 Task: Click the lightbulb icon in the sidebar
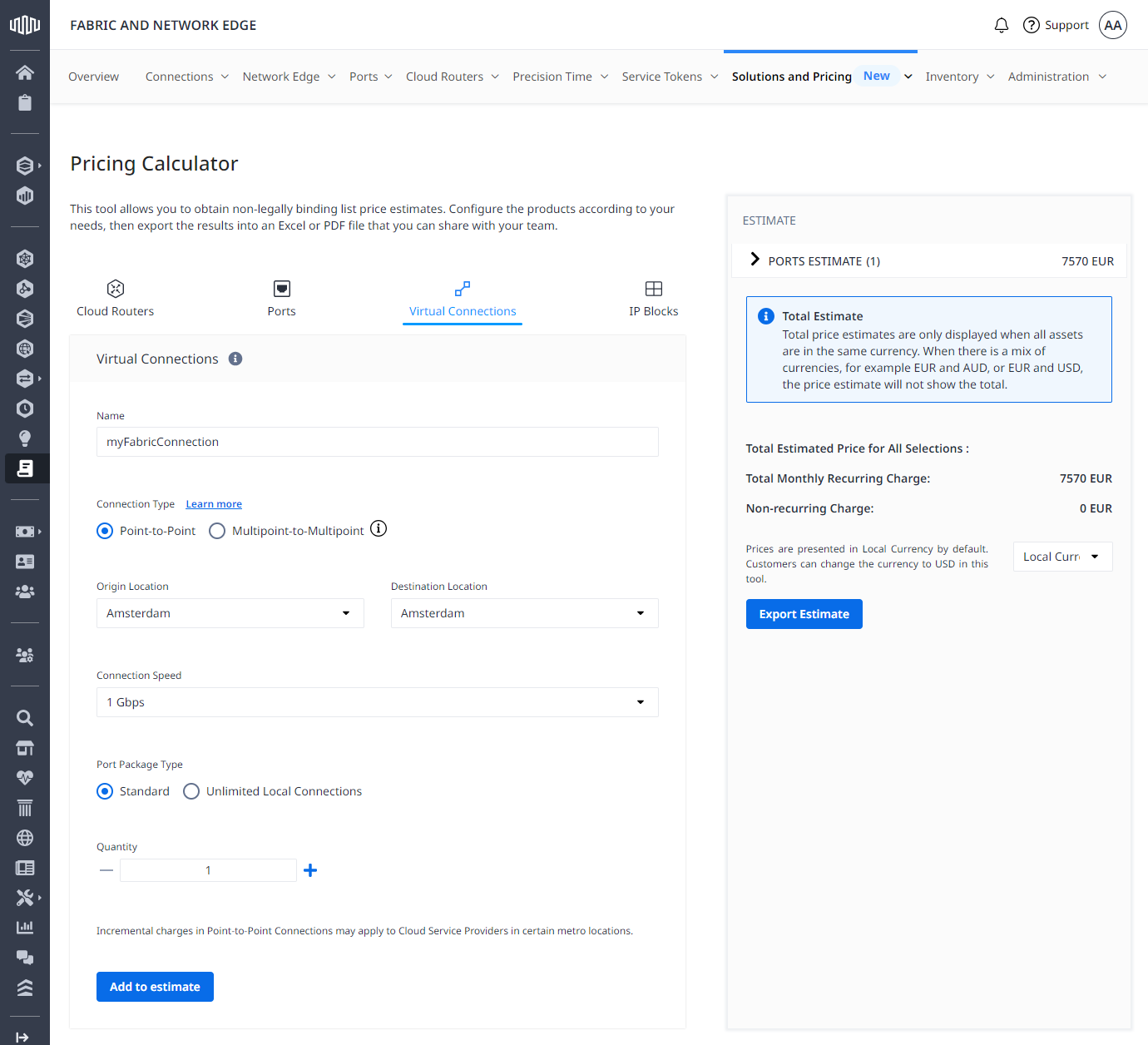(x=25, y=438)
